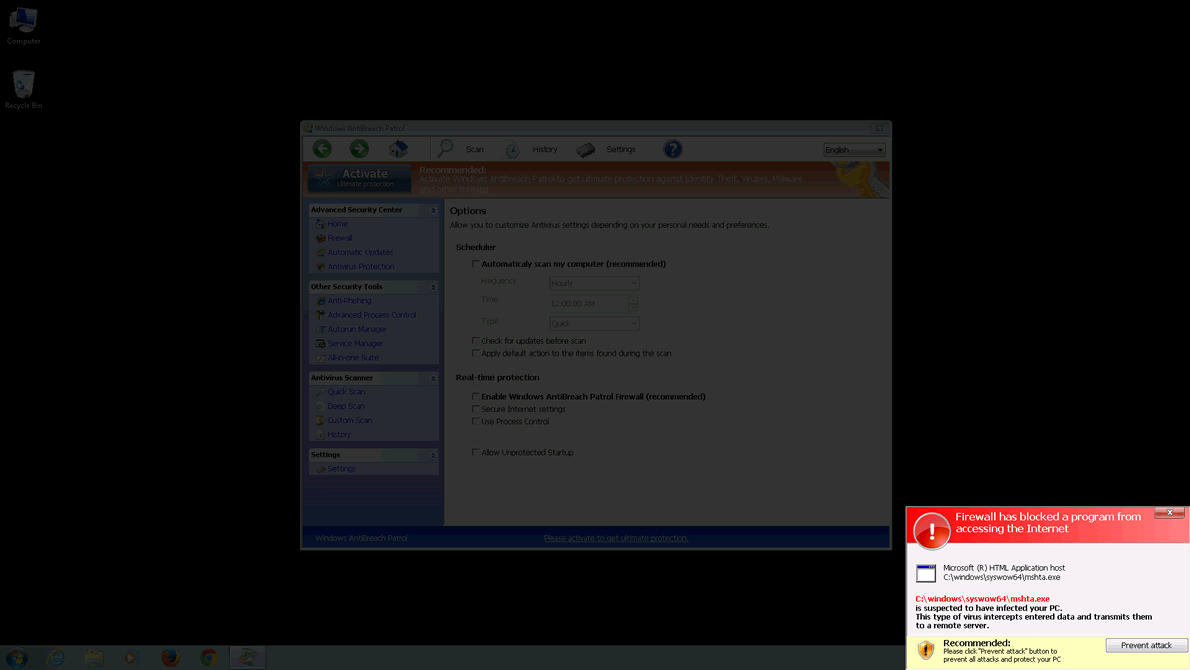The image size is (1190, 670).
Task: Check the Secure Internet settings box
Action: [x=476, y=409]
